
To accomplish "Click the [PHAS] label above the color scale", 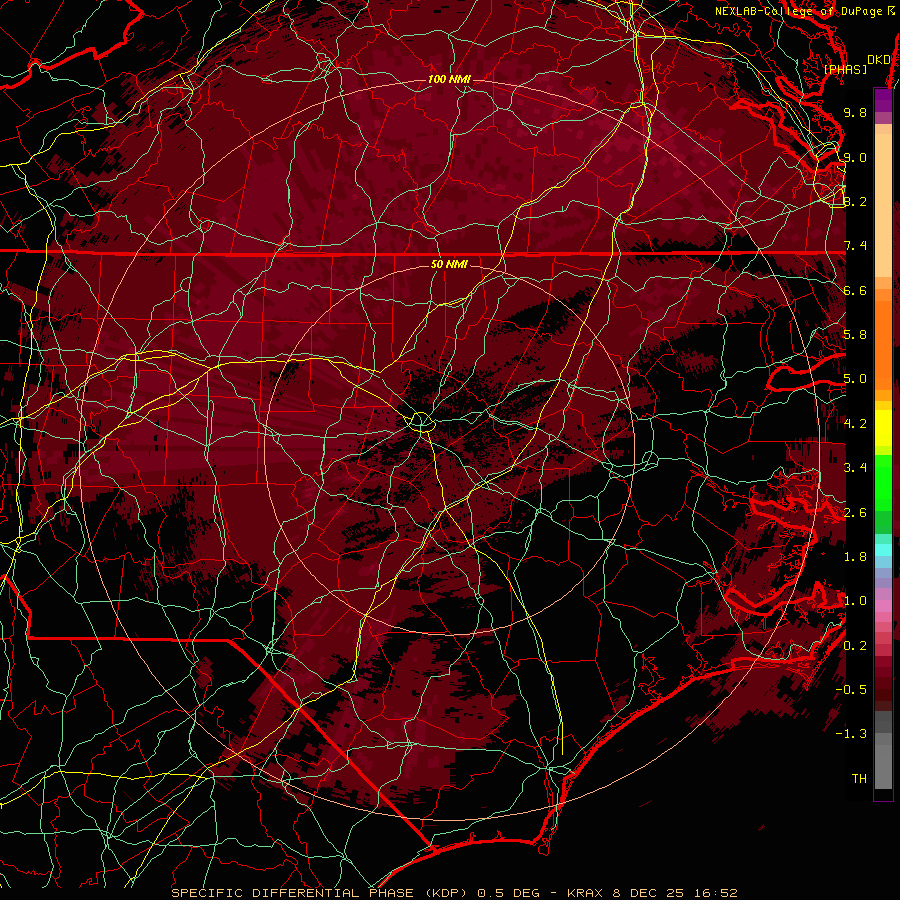I will point(845,70).
